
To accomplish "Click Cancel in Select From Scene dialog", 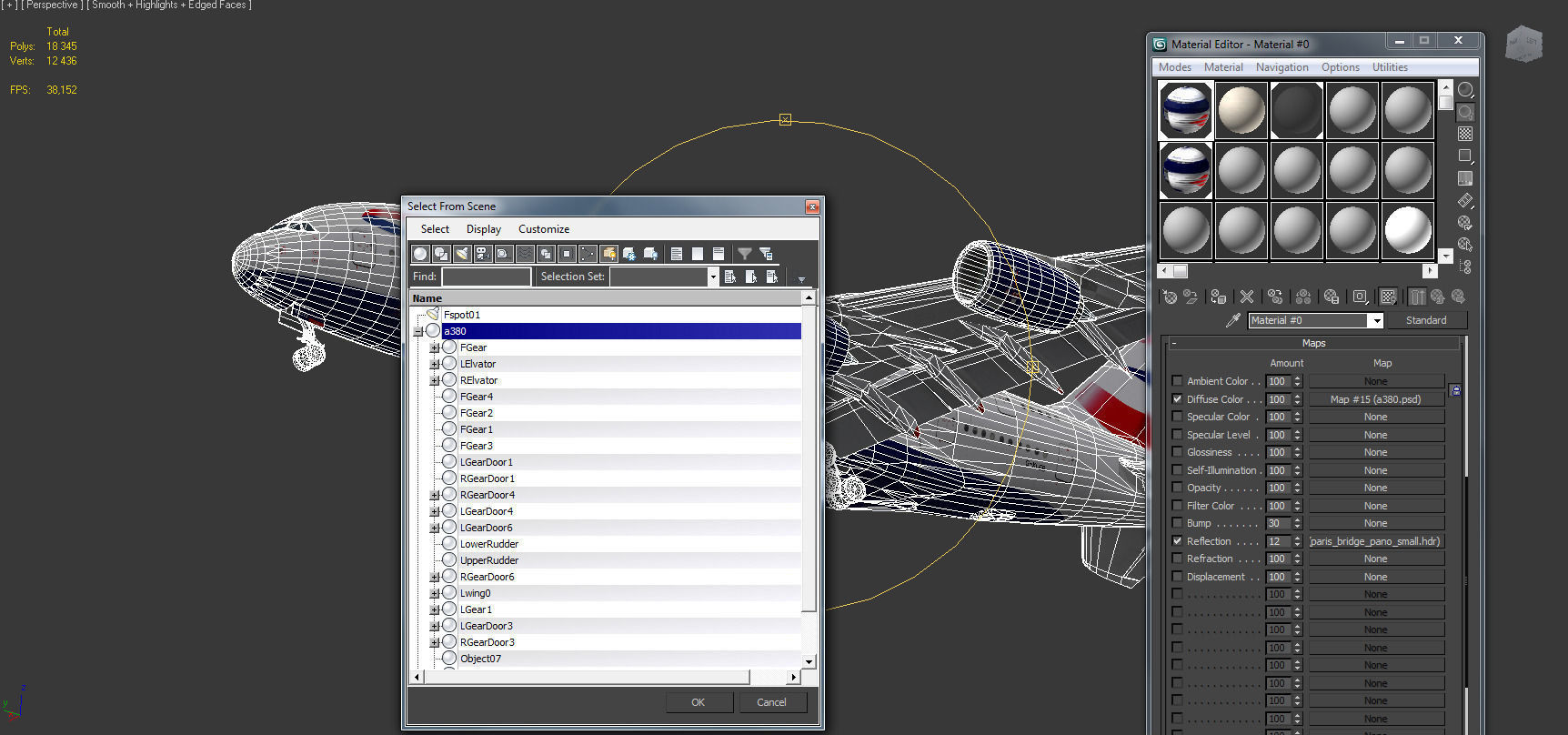I will click(x=771, y=702).
